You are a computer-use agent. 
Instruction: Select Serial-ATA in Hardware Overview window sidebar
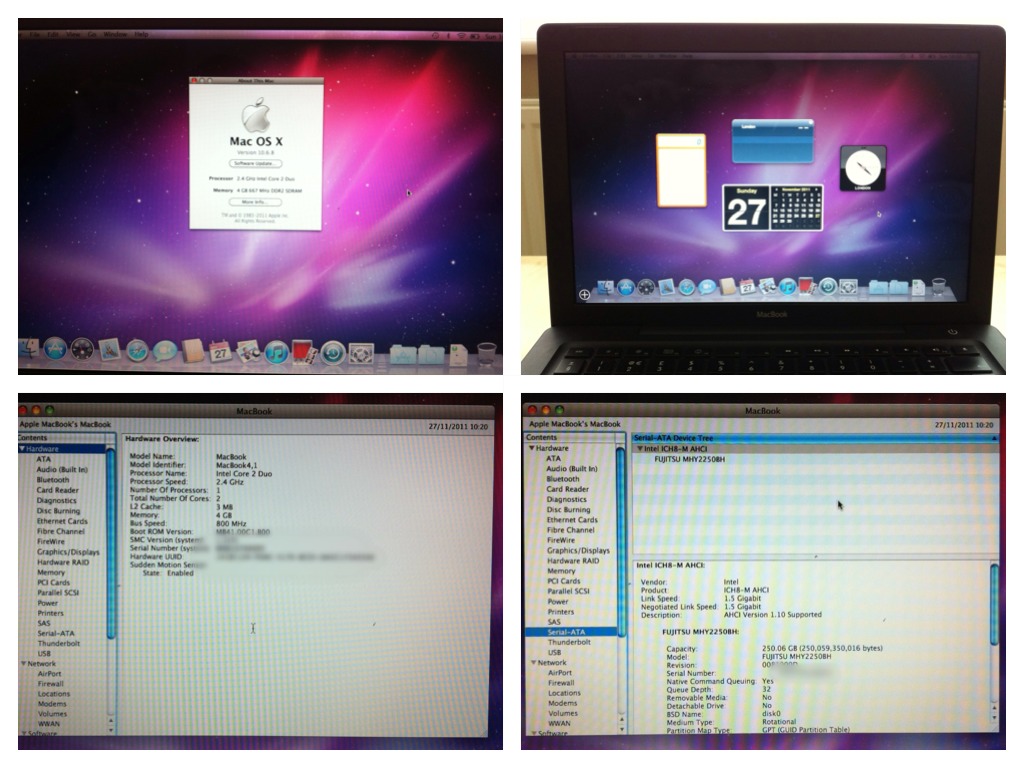pos(56,633)
